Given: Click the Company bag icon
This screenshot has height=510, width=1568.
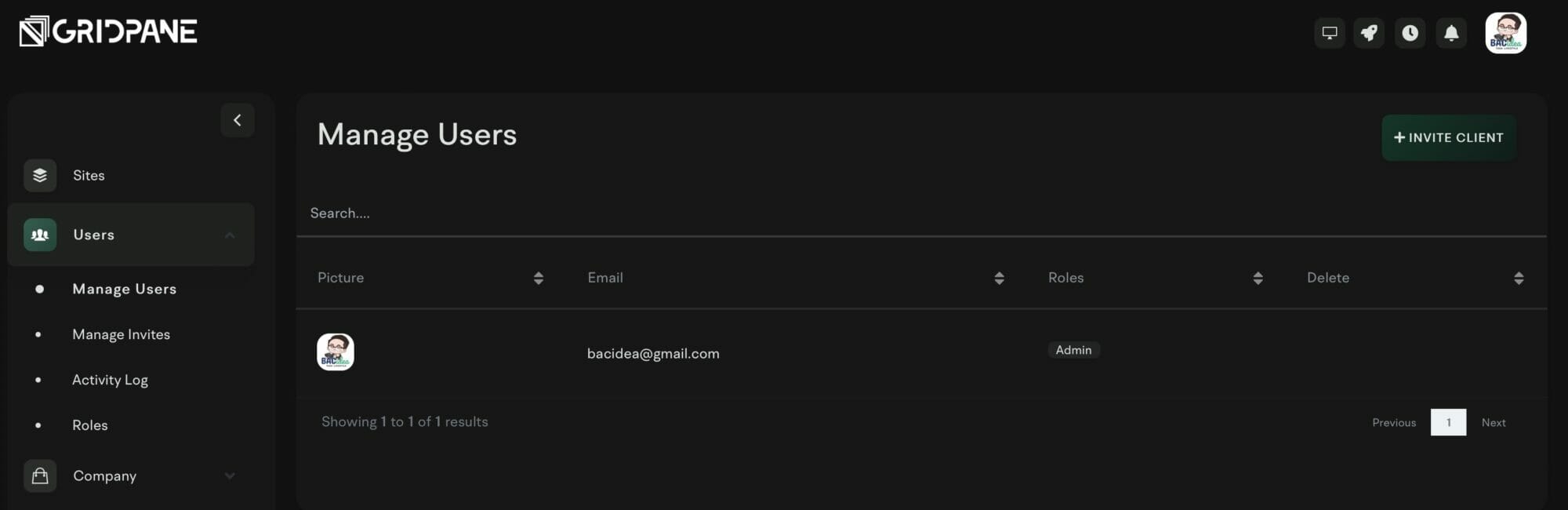Looking at the screenshot, I should (x=40, y=475).
